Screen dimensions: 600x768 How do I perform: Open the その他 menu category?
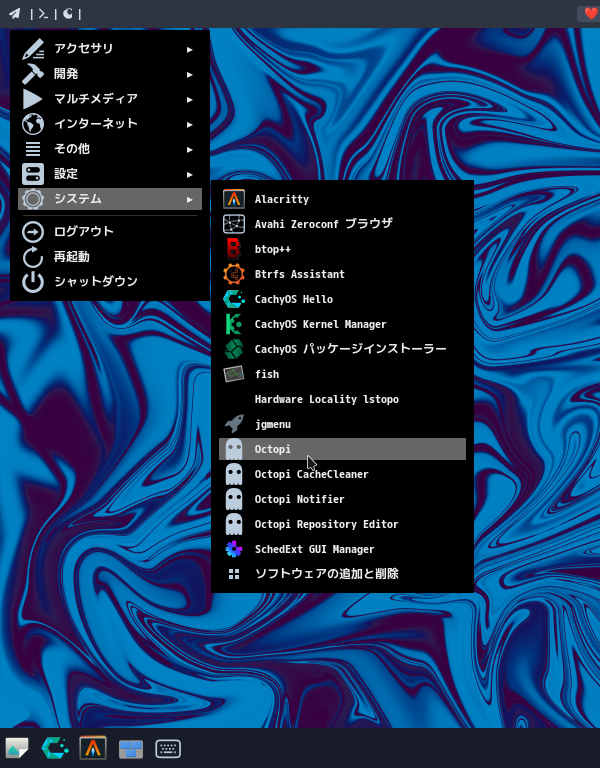(110, 149)
